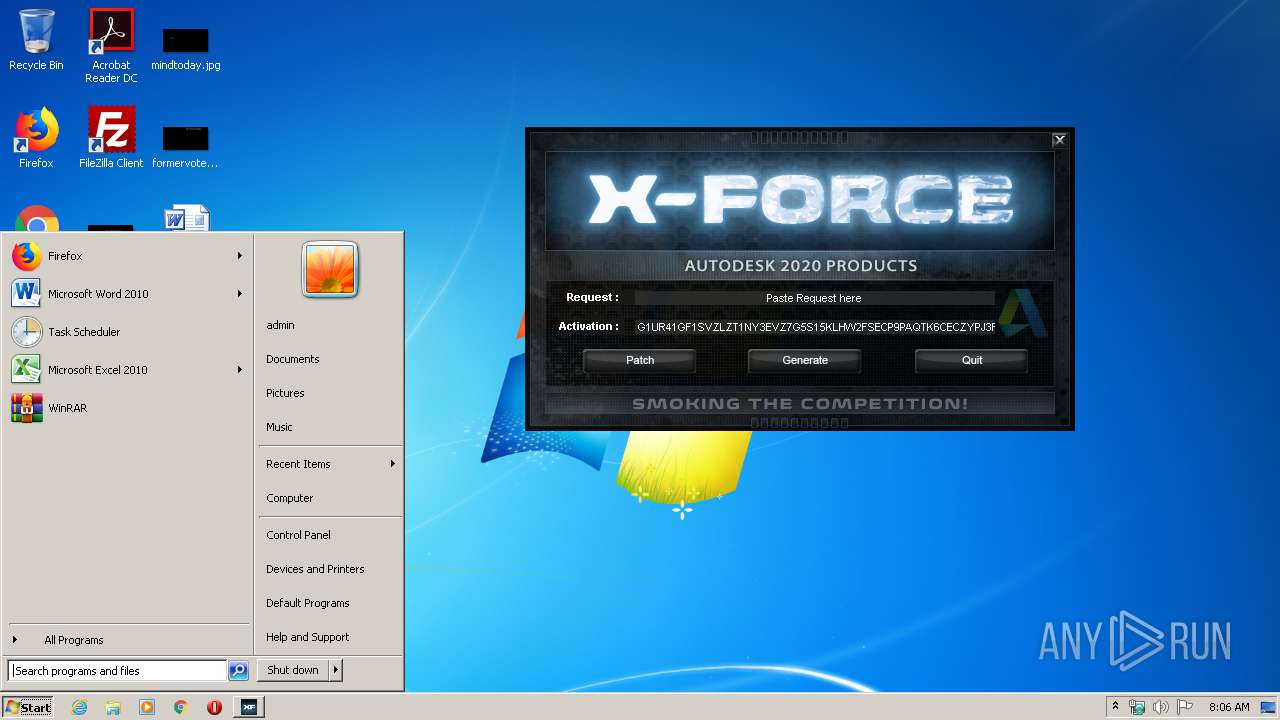Focus the Search programs and files box
This screenshot has height=720, width=1280.
tap(117, 671)
